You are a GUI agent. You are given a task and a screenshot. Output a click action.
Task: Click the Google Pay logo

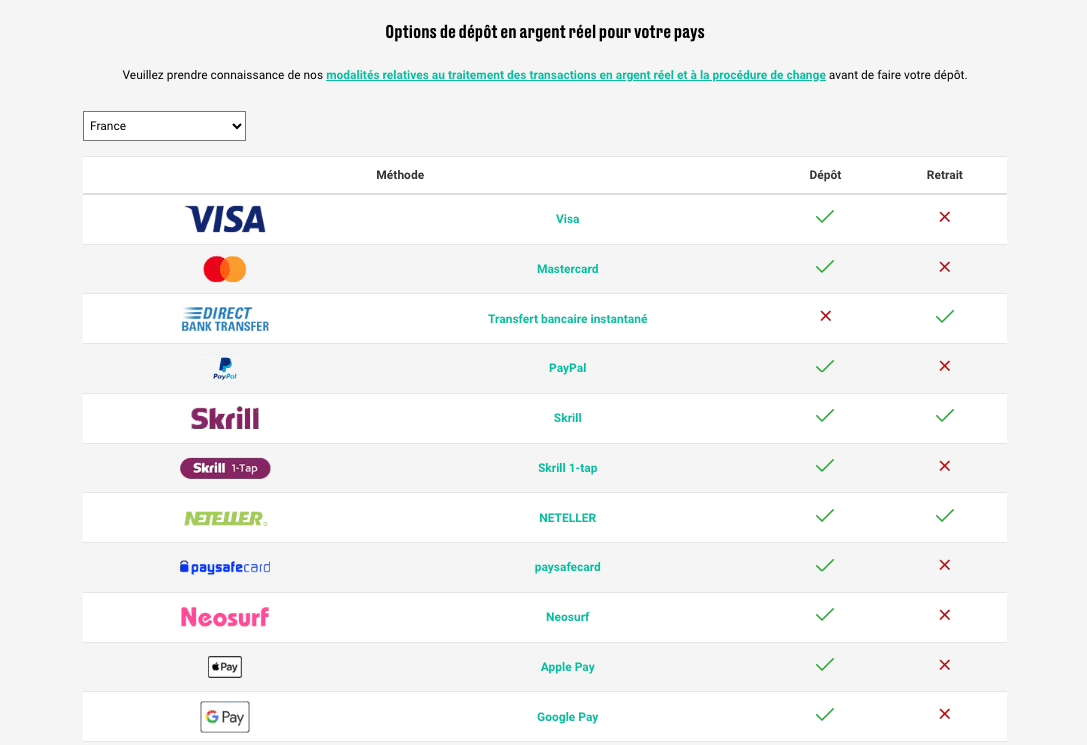point(225,717)
